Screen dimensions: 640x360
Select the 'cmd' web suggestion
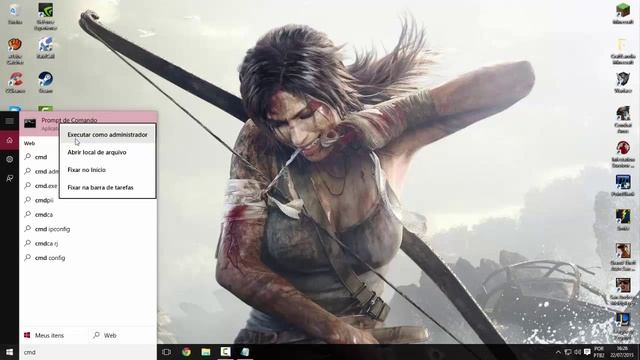pyautogui.click(x=41, y=157)
